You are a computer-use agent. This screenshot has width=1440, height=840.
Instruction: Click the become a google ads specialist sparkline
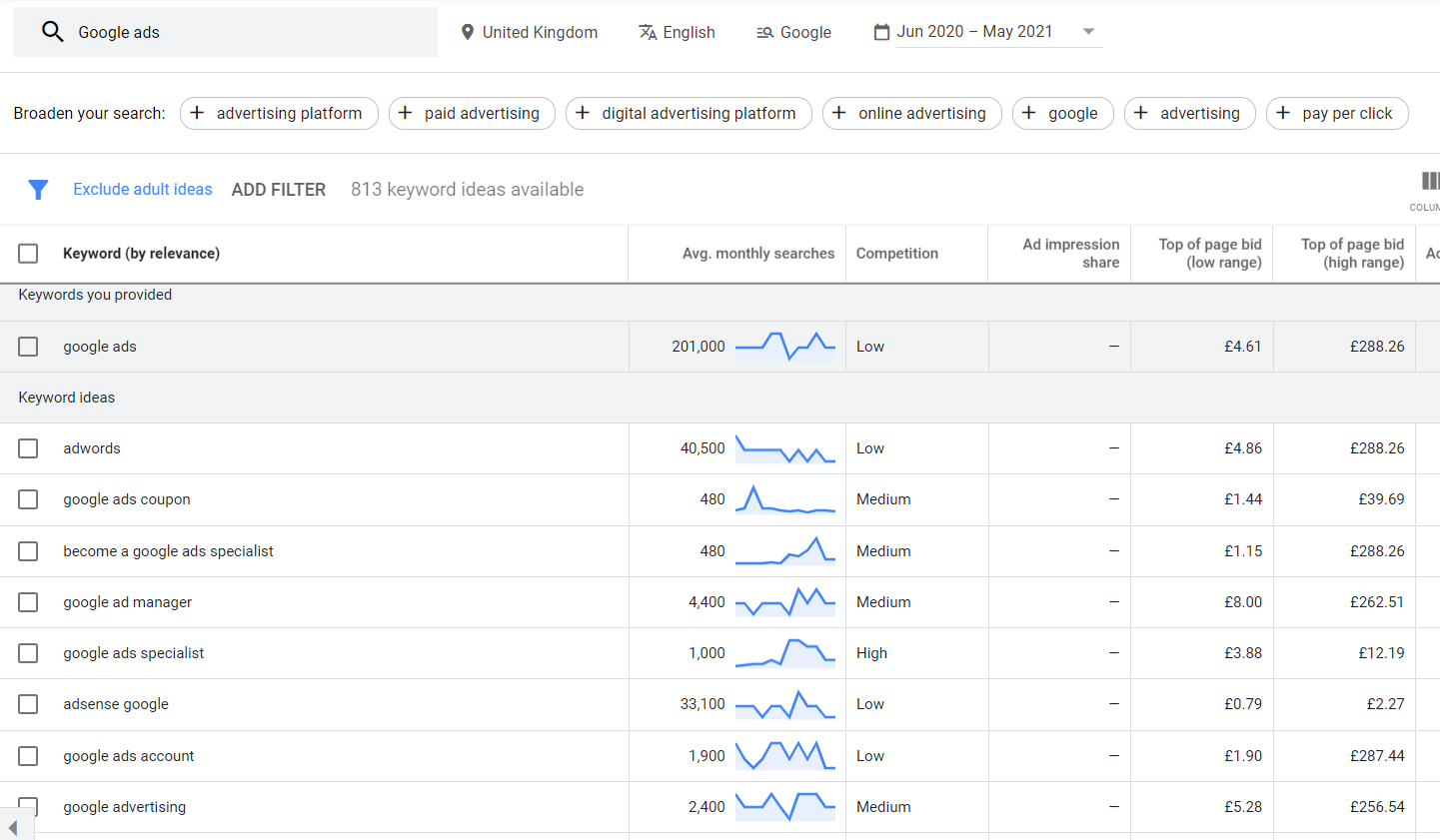coord(785,551)
